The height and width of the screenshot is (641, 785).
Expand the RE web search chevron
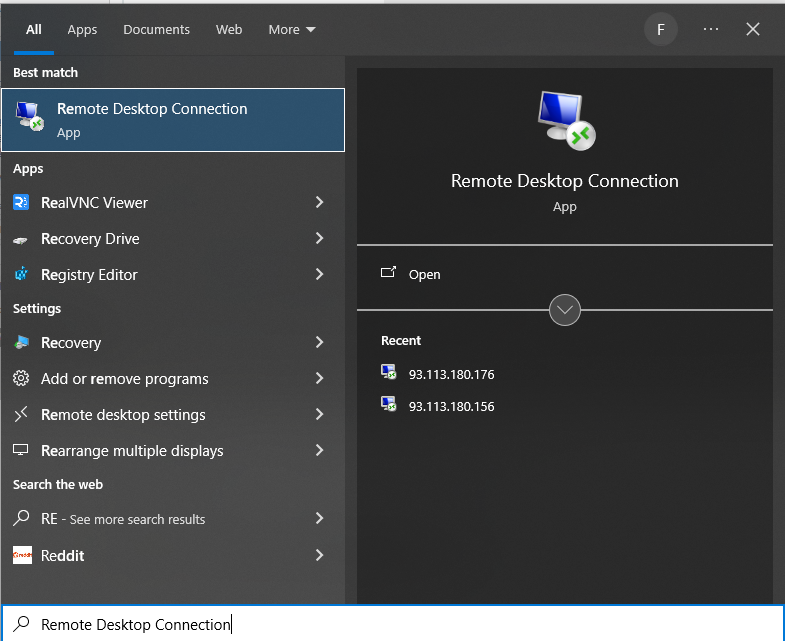click(319, 518)
